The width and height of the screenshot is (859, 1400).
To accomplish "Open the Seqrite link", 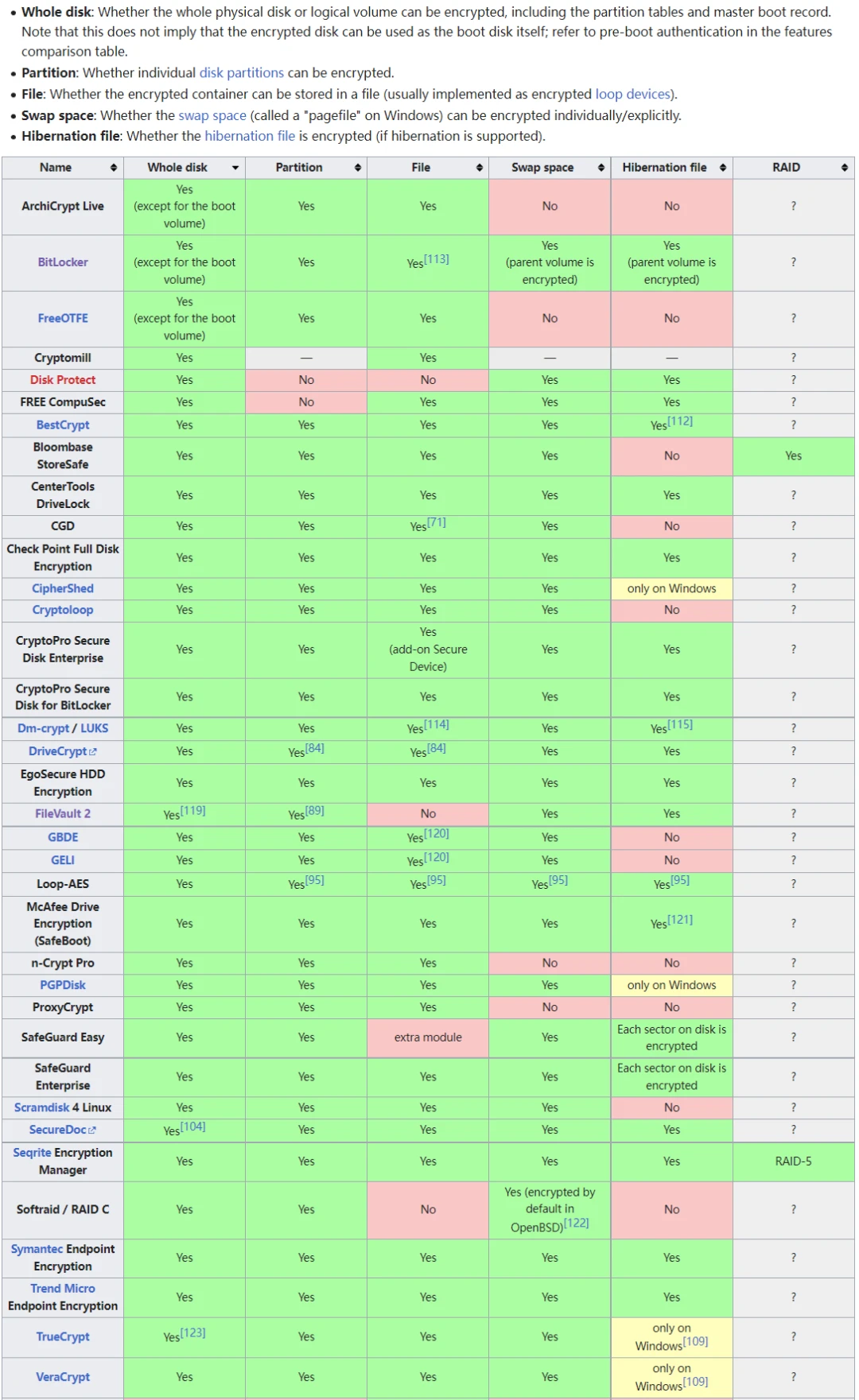I will [x=32, y=1153].
